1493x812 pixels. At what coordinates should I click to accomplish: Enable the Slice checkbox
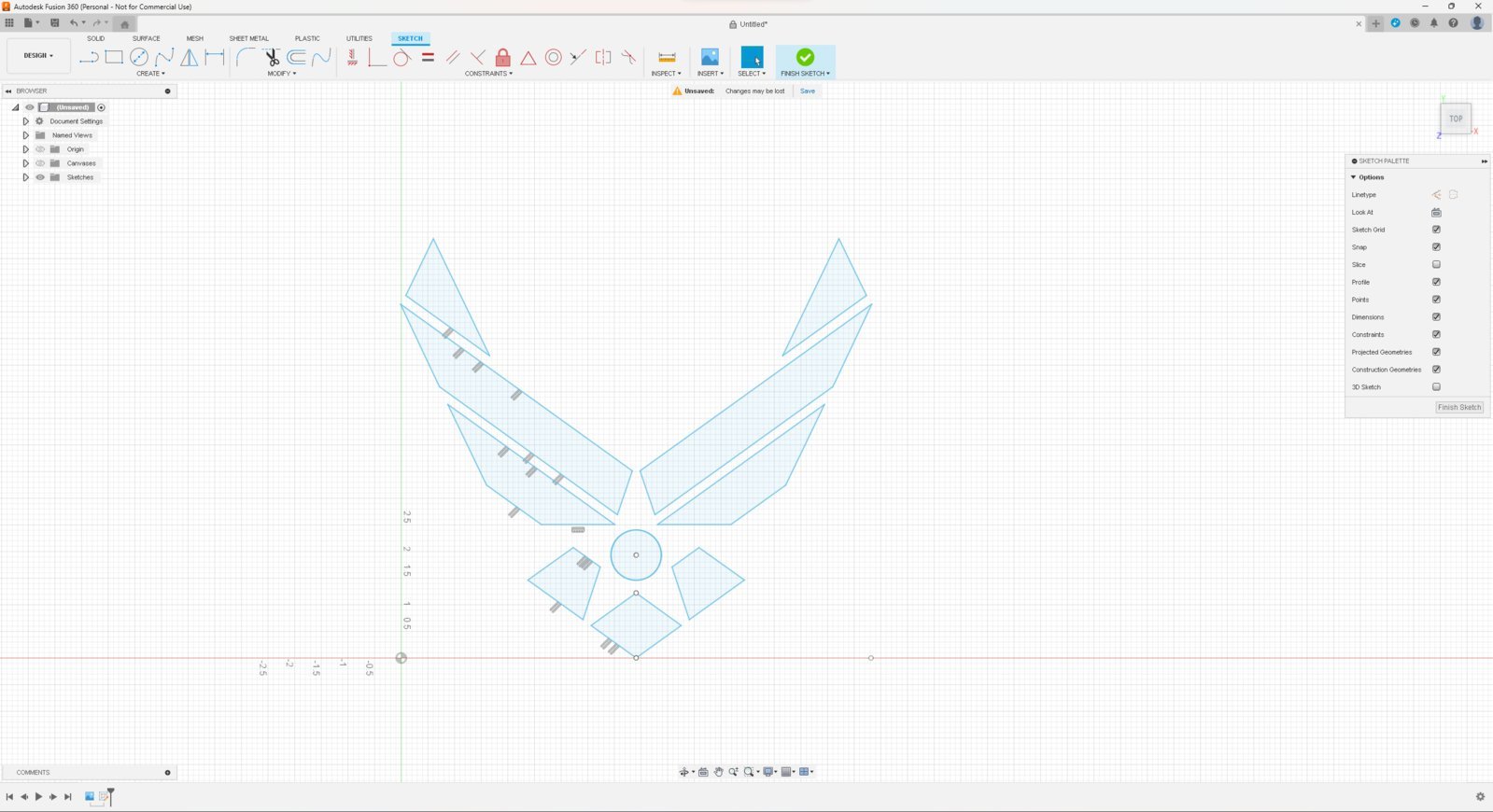coord(1436,264)
